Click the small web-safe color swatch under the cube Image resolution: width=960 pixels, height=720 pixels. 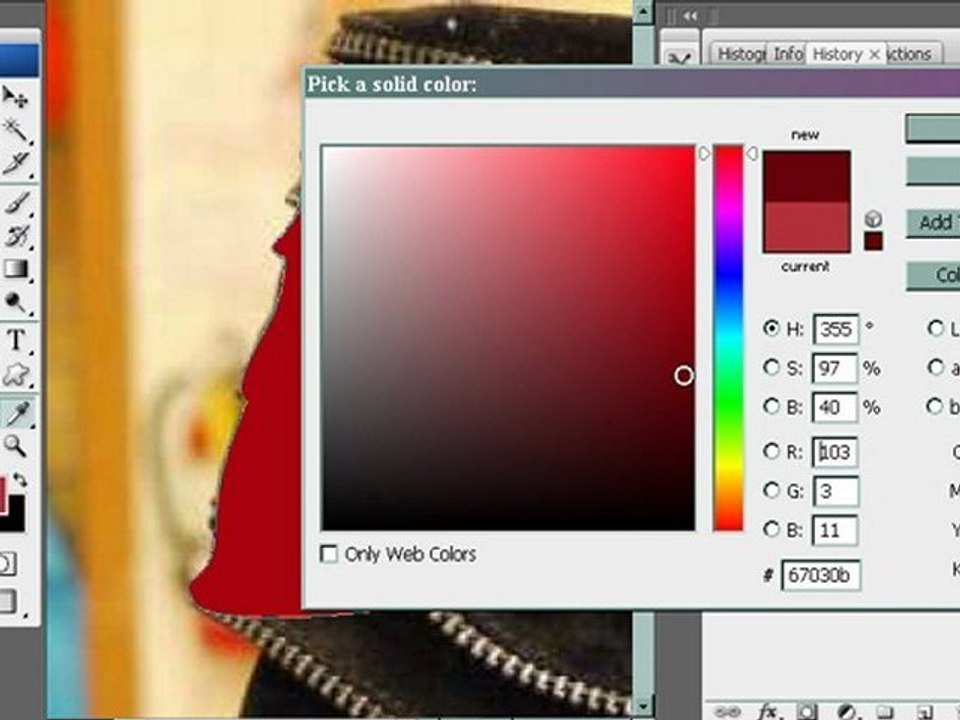[x=874, y=241]
